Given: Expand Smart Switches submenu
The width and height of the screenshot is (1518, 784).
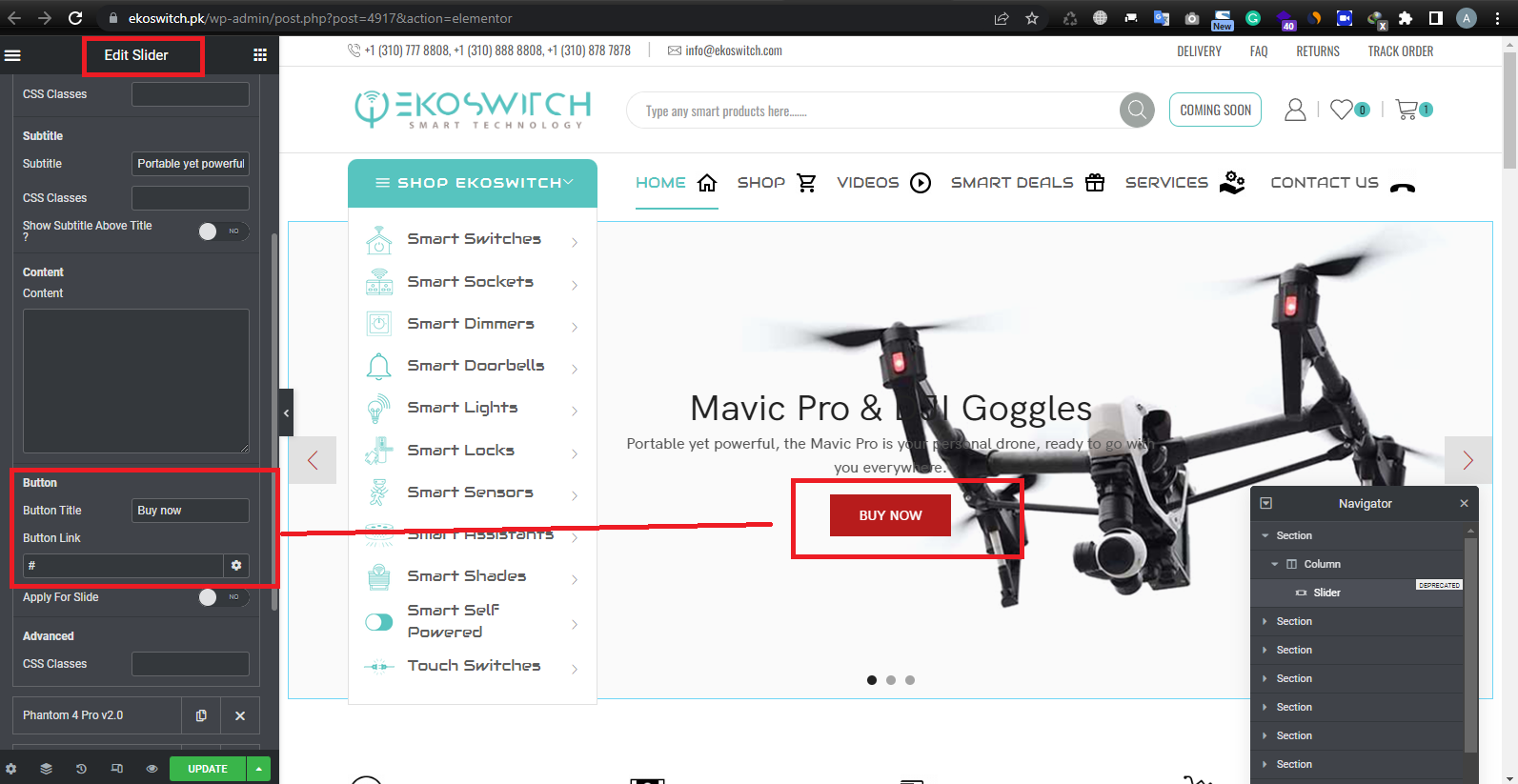Looking at the screenshot, I should [x=575, y=242].
